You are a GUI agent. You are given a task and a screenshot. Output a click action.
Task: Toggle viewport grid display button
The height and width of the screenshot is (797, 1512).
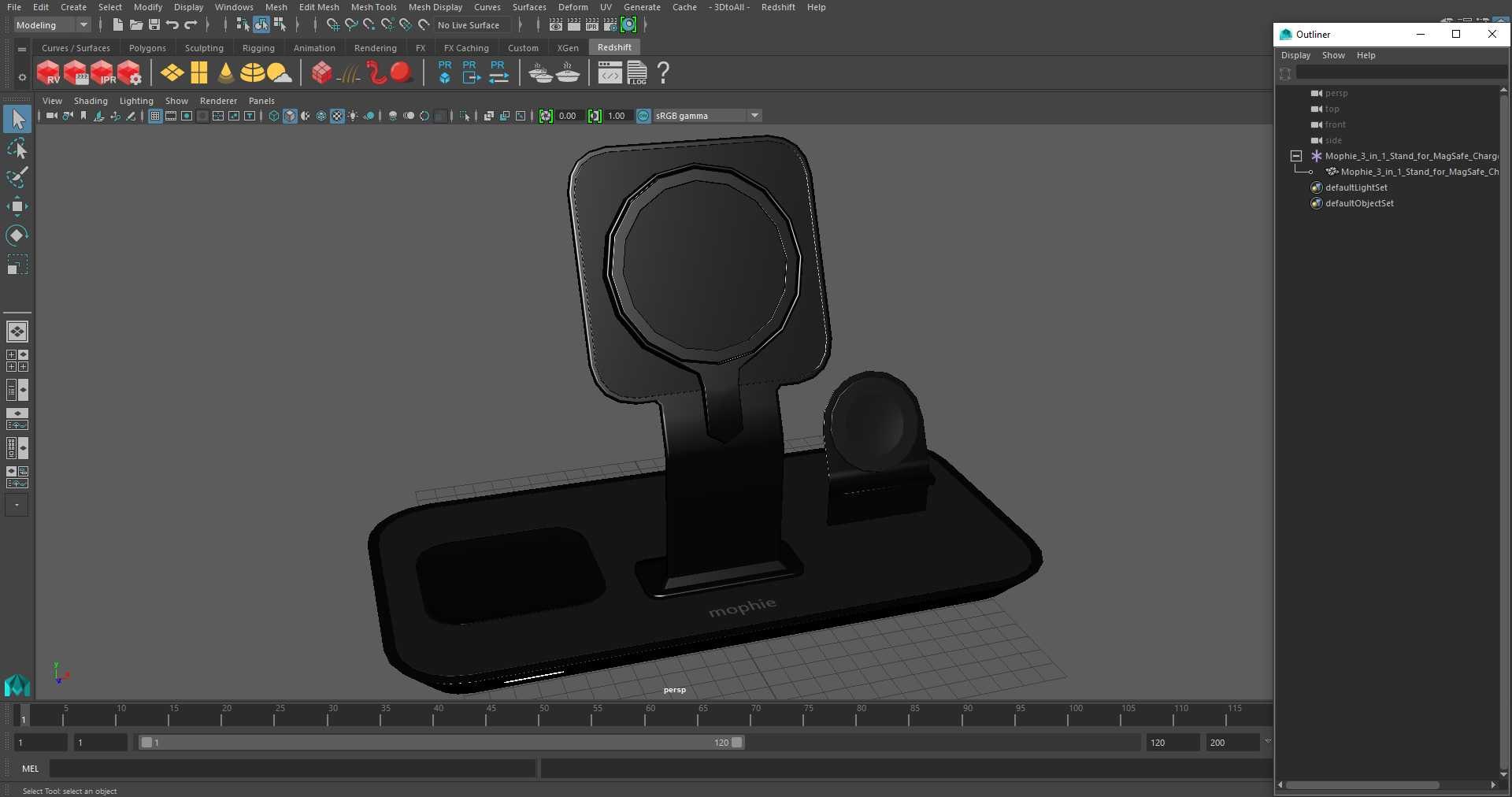tap(155, 116)
